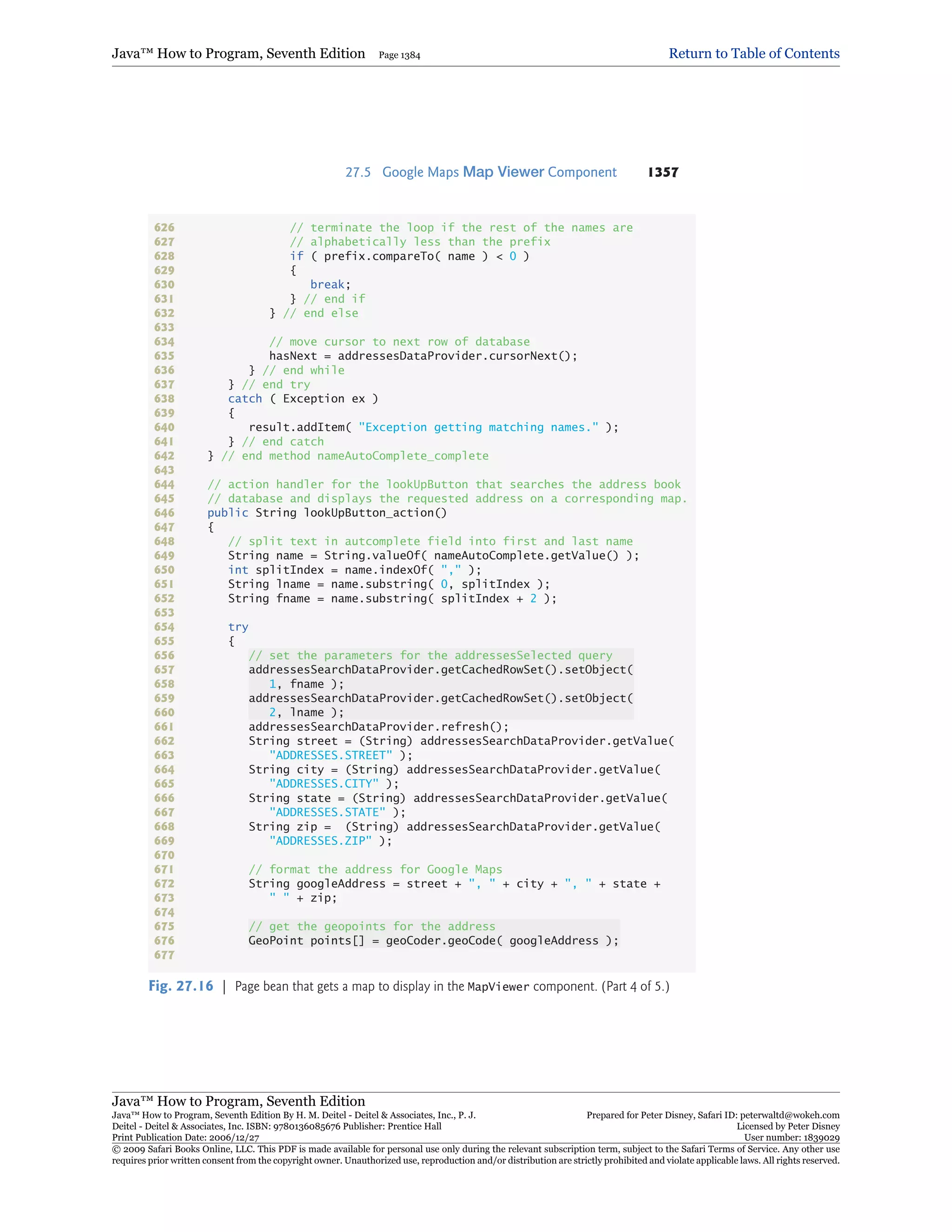The height and width of the screenshot is (1232, 952).
Task: Click the MapViewer word in the figure caption
Action: pyautogui.click(x=498, y=987)
